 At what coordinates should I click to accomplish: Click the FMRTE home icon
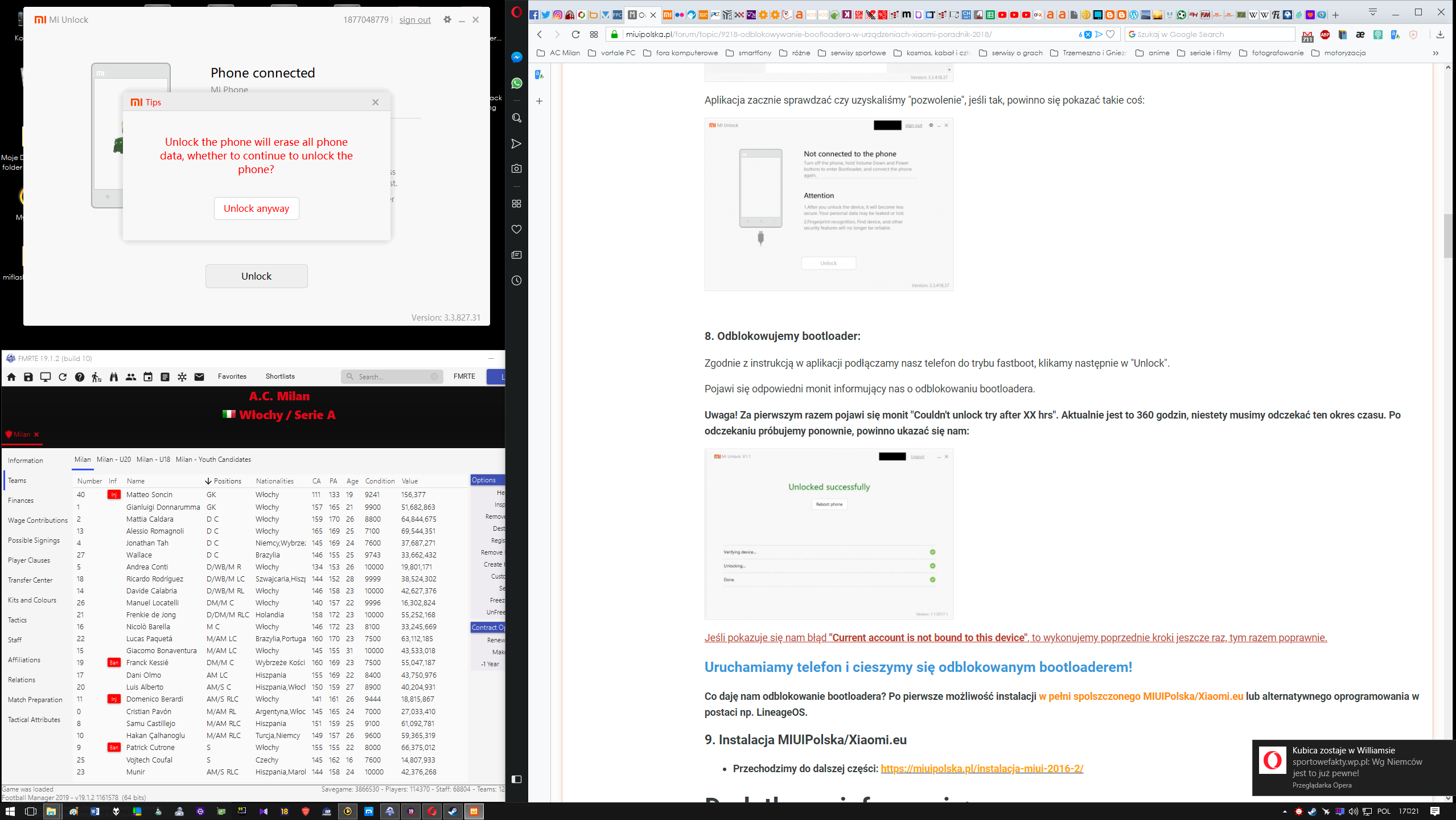tap(11, 376)
